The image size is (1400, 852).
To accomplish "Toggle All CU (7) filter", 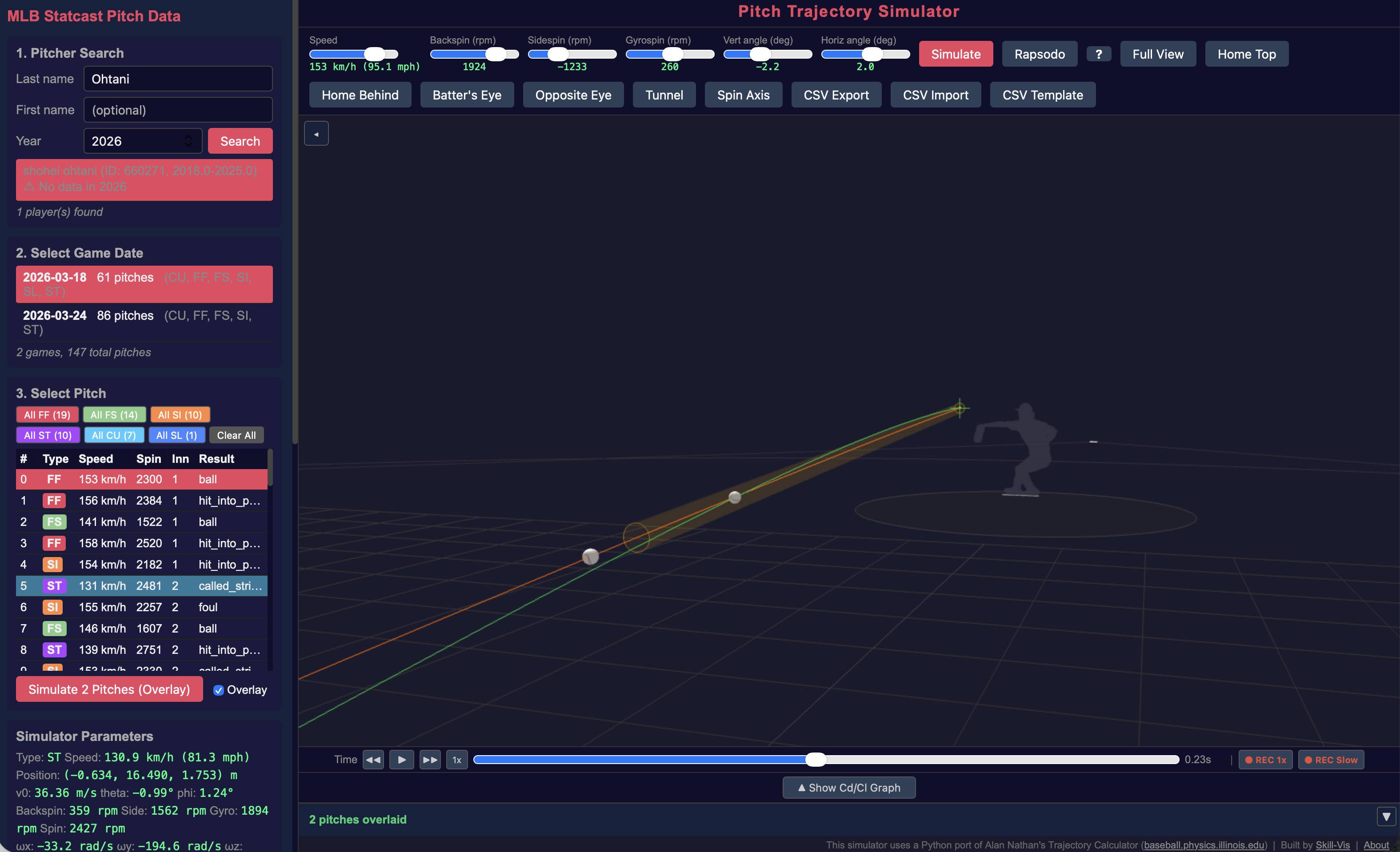I will [114, 435].
